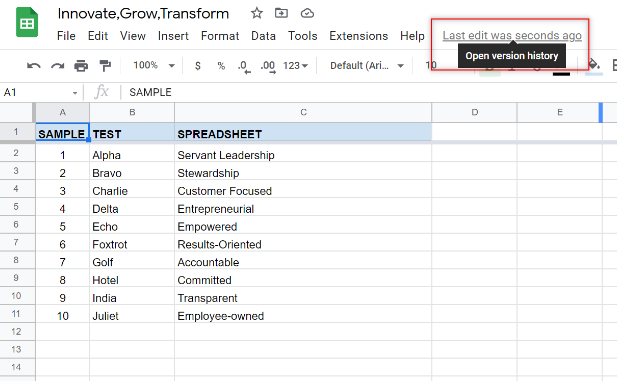Open the Extensions menu
The height and width of the screenshot is (381, 617).
(358, 36)
